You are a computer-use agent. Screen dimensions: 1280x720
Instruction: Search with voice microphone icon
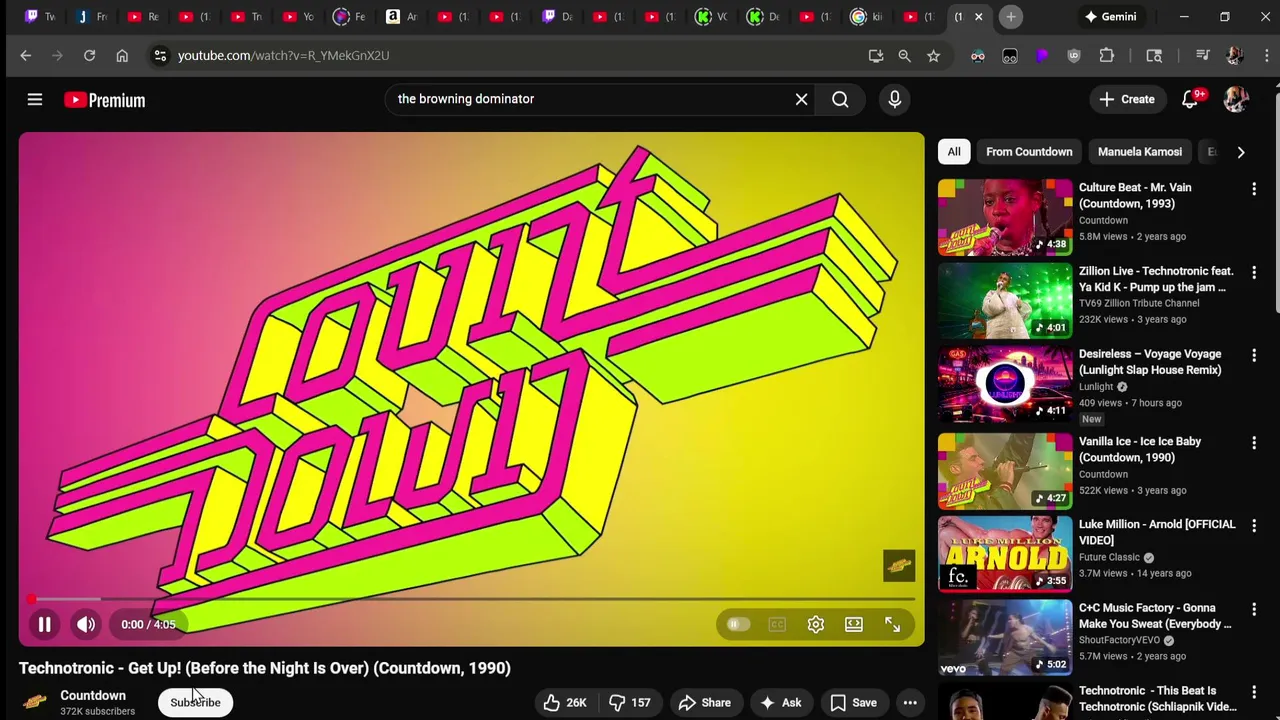[x=894, y=99]
